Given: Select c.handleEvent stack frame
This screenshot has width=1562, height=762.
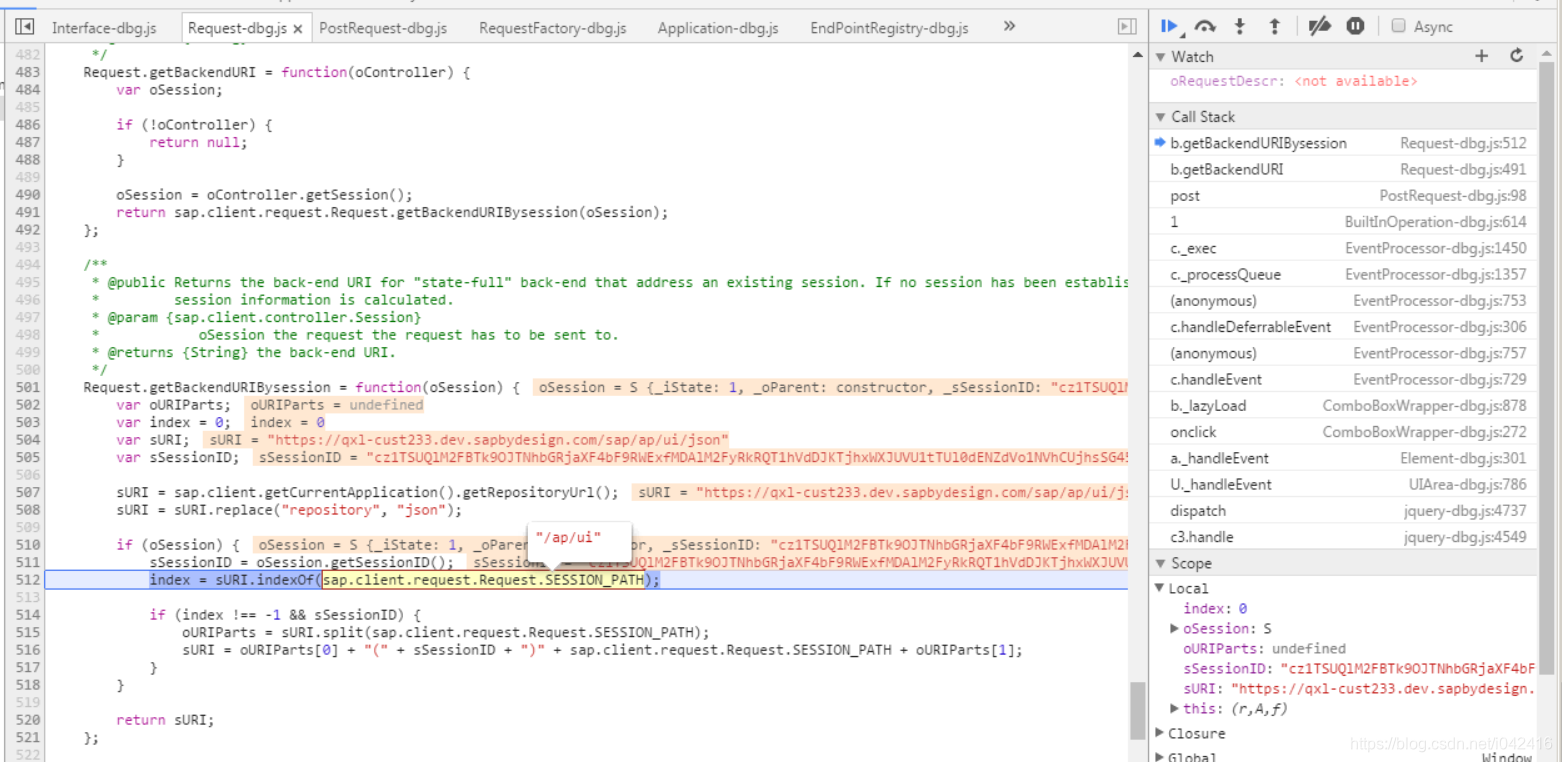Looking at the screenshot, I should point(1343,379).
